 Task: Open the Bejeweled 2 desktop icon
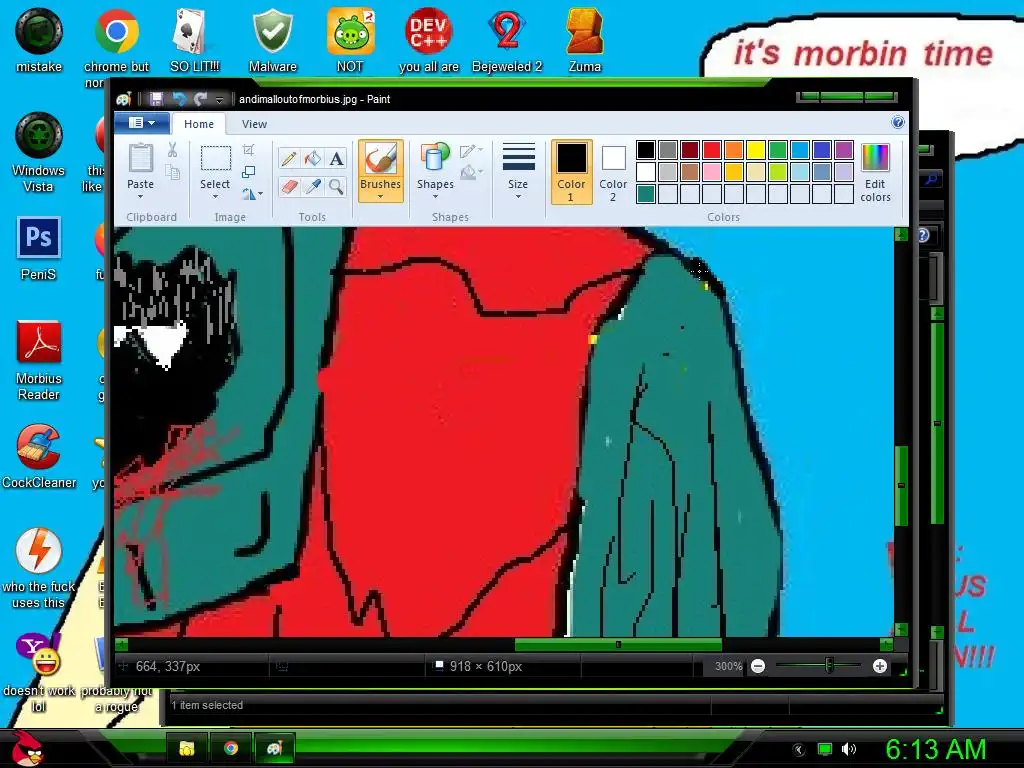point(507,40)
